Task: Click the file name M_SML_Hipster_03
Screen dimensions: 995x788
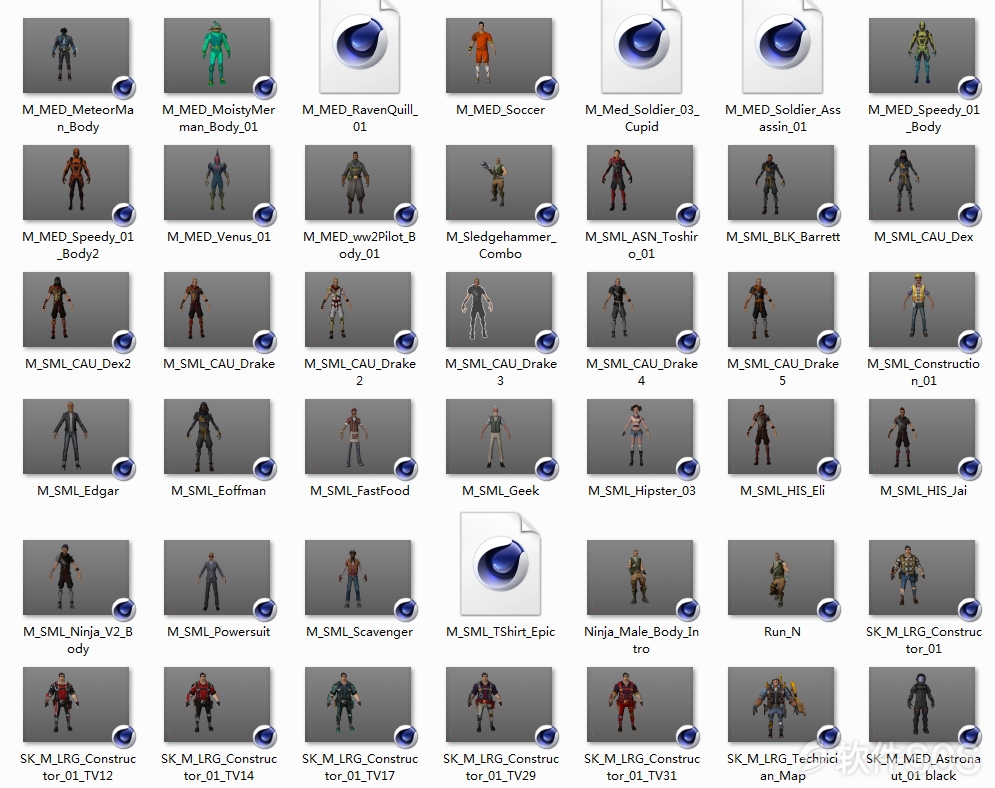Action: [x=642, y=490]
